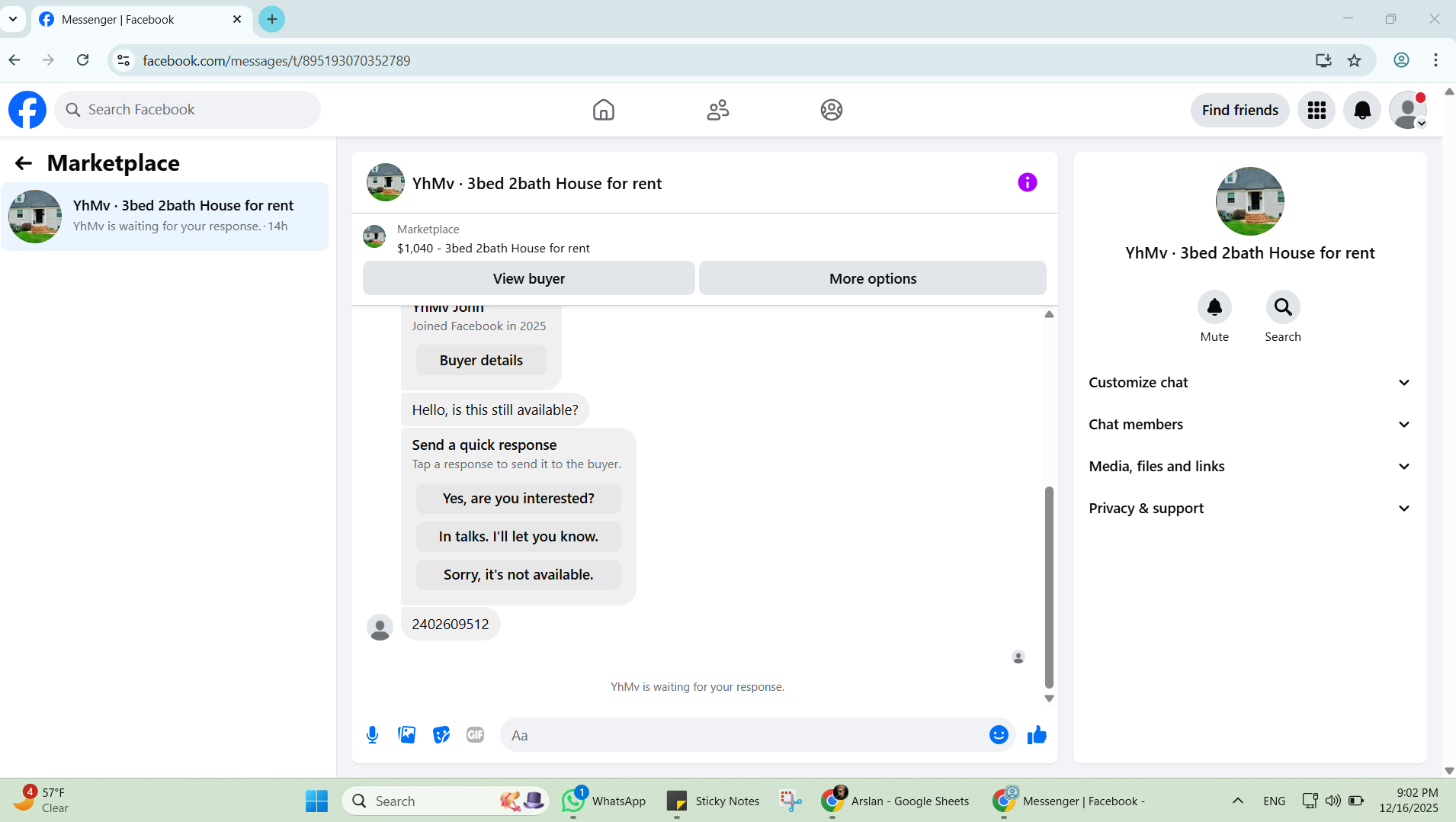Expand Media, files and links section
This screenshot has height=822, width=1456.
1249,467
